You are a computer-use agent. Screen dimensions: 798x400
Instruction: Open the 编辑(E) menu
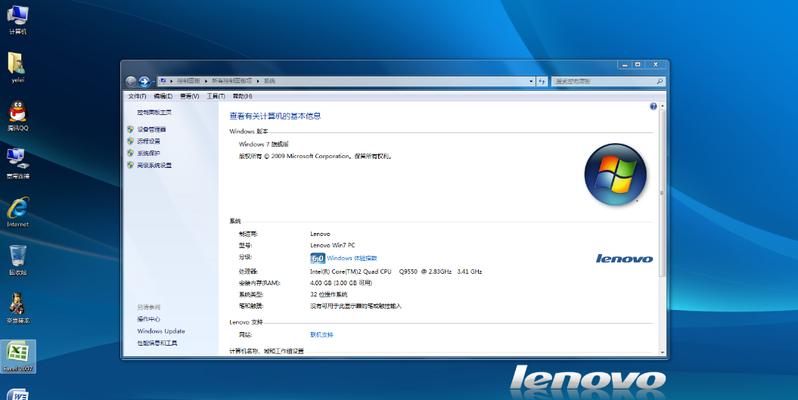[163, 96]
